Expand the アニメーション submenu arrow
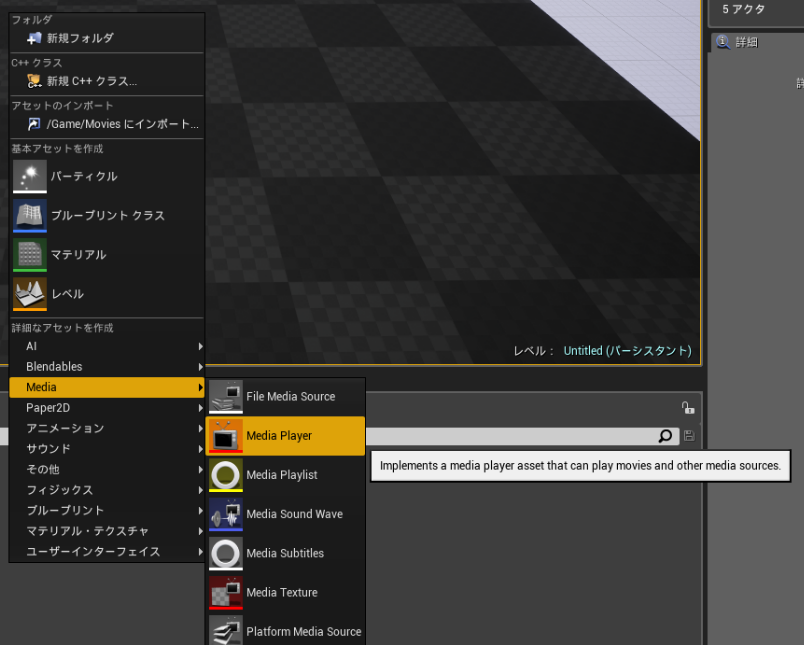804x645 pixels. click(200, 429)
